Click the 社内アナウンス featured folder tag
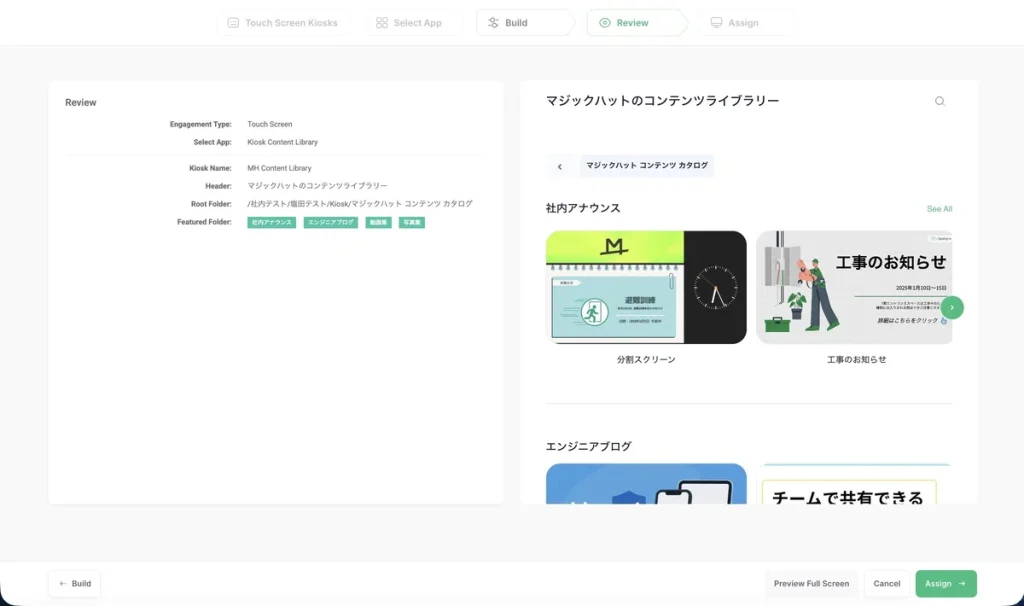The height and width of the screenshot is (606, 1024). 272,222
